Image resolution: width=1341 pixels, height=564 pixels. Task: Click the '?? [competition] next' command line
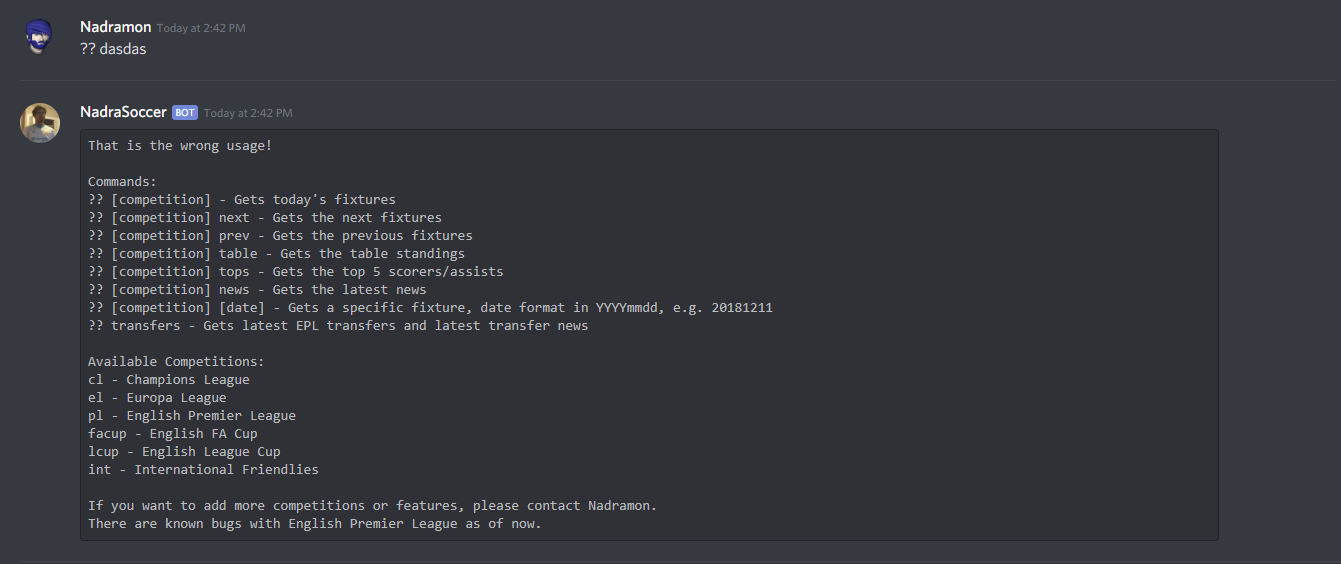coord(265,218)
